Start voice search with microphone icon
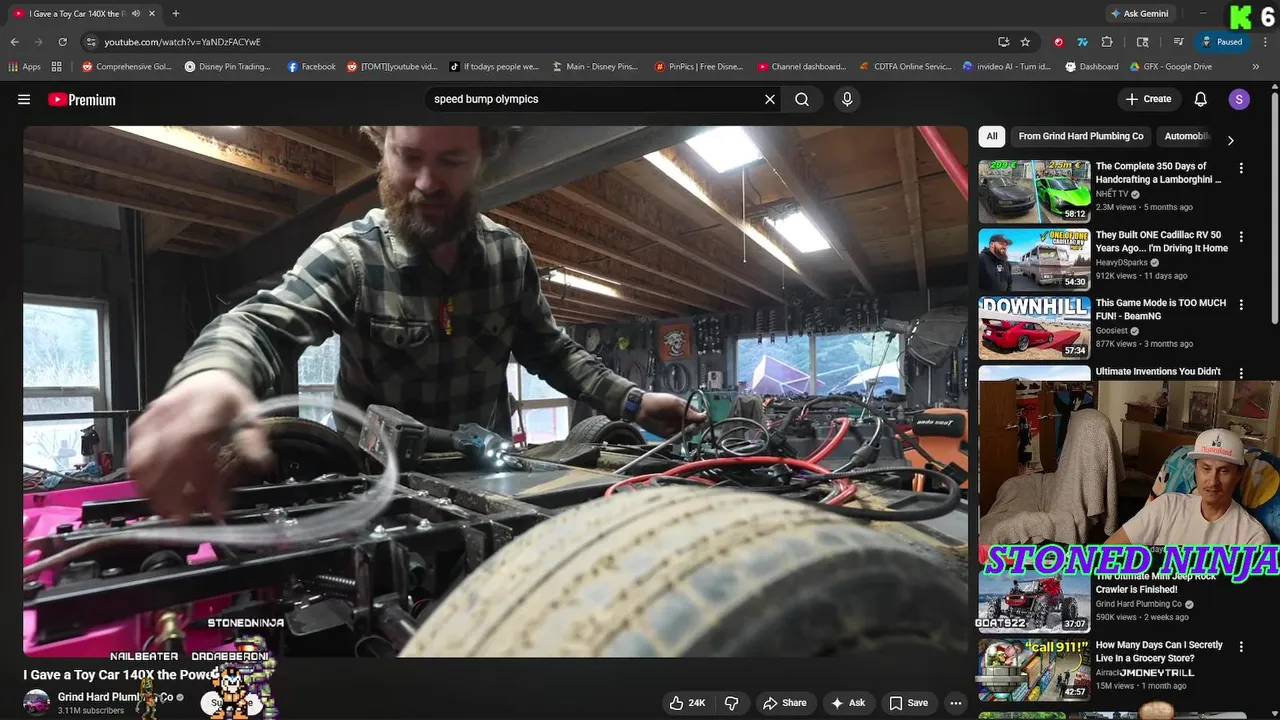This screenshot has height=720, width=1280. (x=847, y=99)
